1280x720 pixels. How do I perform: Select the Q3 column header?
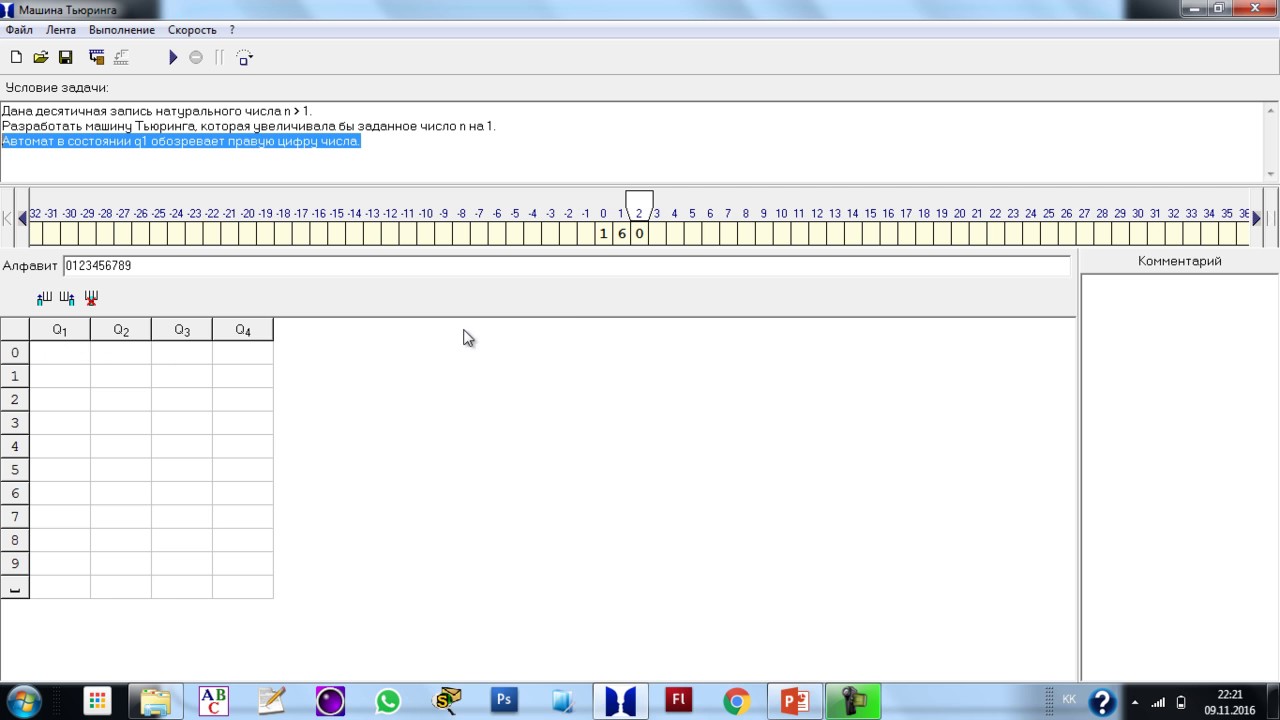tap(182, 330)
